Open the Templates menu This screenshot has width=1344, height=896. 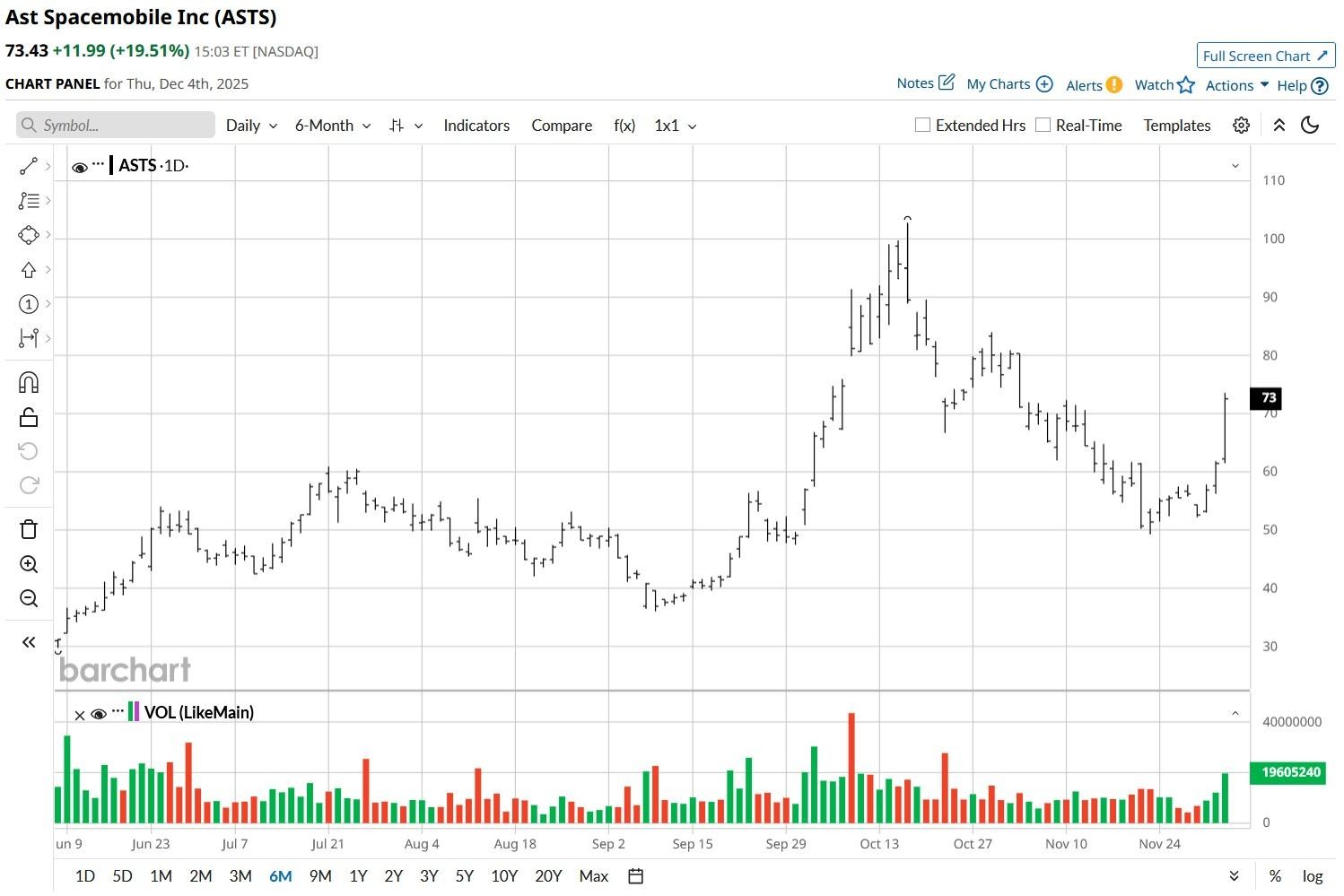pyautogui.click(x=1177, y=126)
